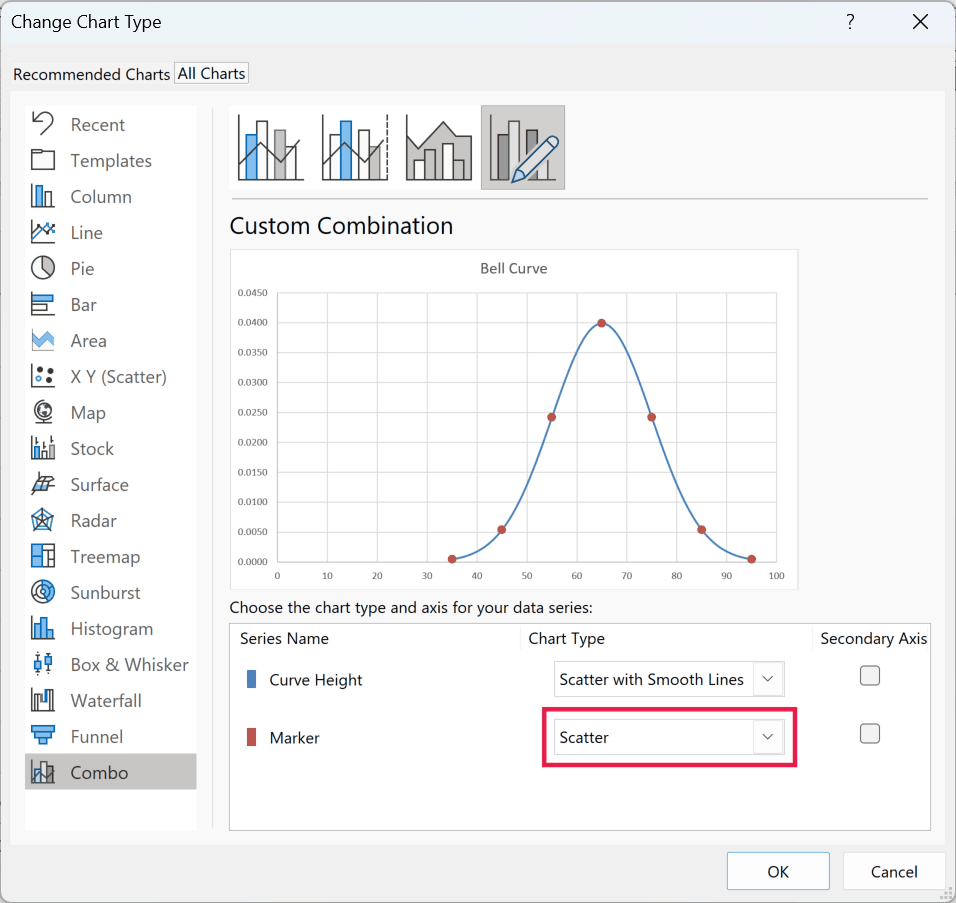This screenshot has width=956, height=903.
Task: Click 'Scatter with Smooth Lines' value text
Action: click(651, 679)
